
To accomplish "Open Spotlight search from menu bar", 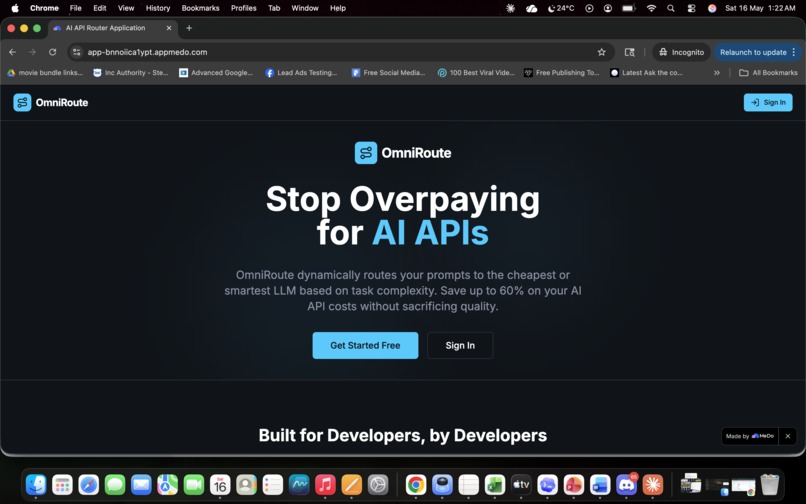I will 671,8.
